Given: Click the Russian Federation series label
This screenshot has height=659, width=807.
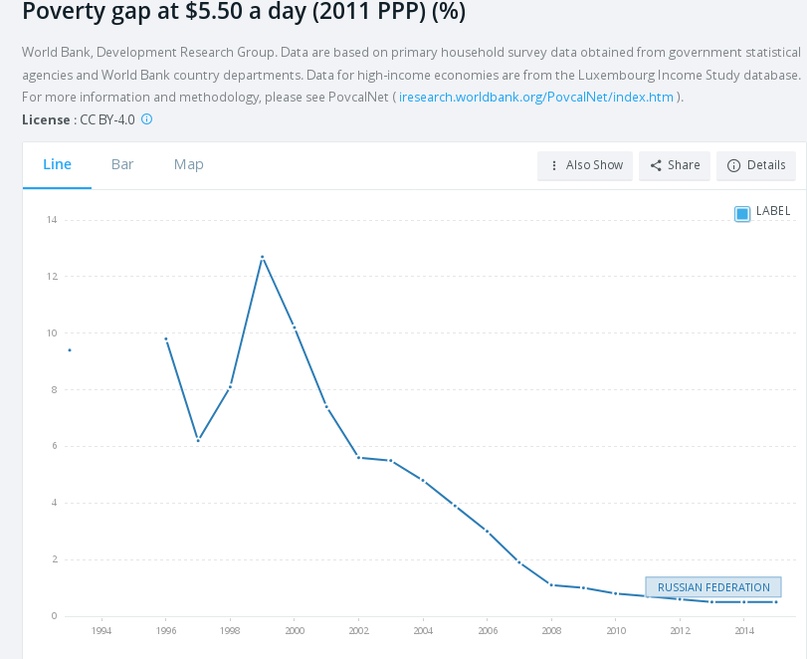Looking at the screenshot, I should [713, 587].
